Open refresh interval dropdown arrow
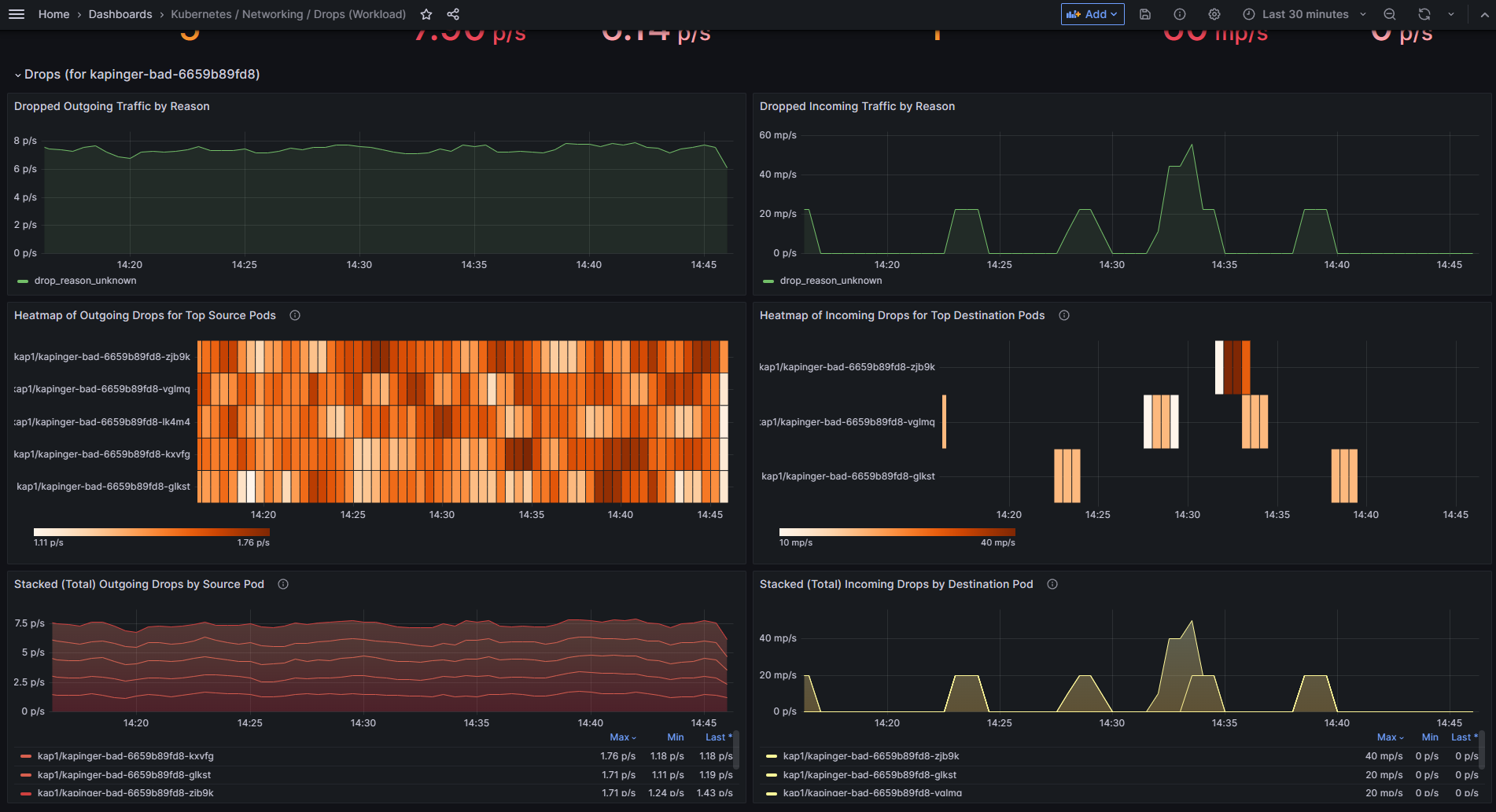Image resolution: width=1496 pixels, height=812 pixels. (1451, 14)
